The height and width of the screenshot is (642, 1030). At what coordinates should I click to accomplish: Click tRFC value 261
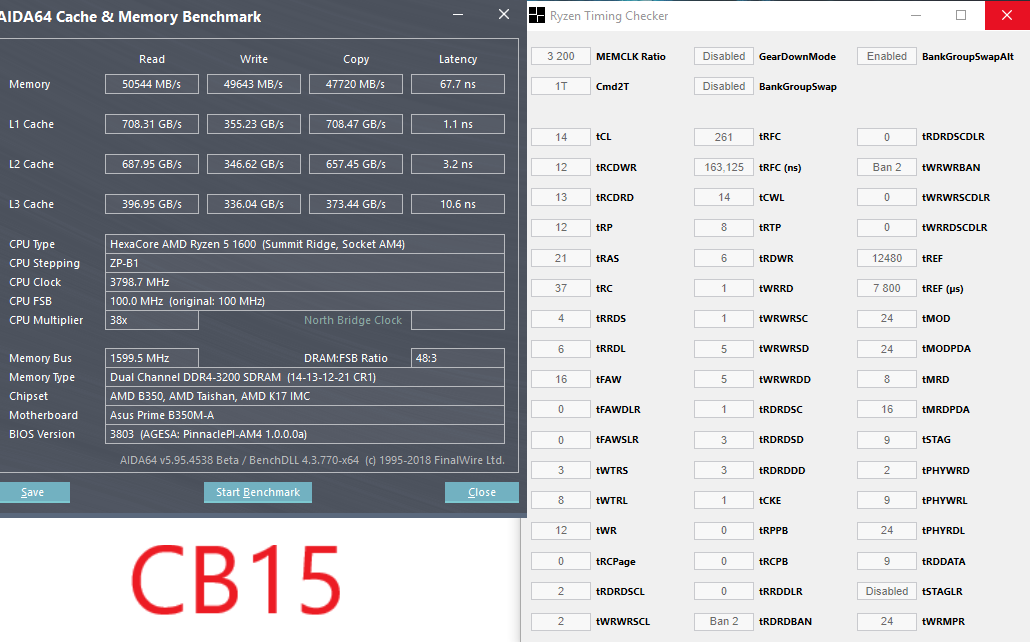click(x=723, y=137)
